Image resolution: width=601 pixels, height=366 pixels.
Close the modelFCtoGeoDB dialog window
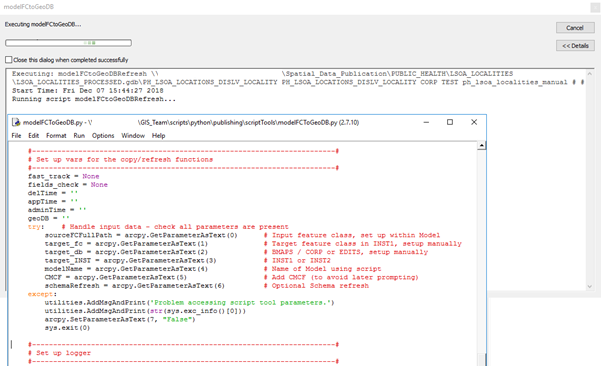[595, 7]
